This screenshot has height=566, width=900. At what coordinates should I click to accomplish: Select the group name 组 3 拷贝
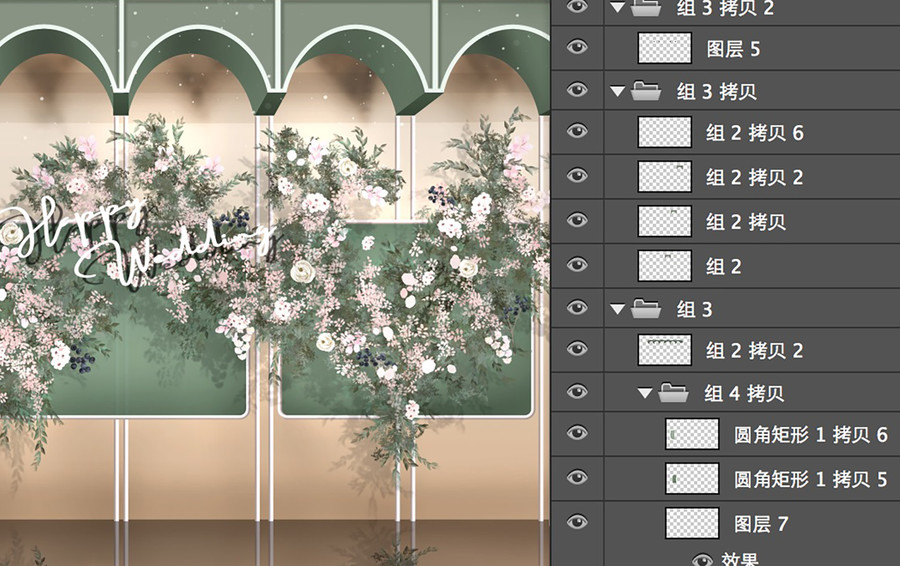tap(717, 91)
